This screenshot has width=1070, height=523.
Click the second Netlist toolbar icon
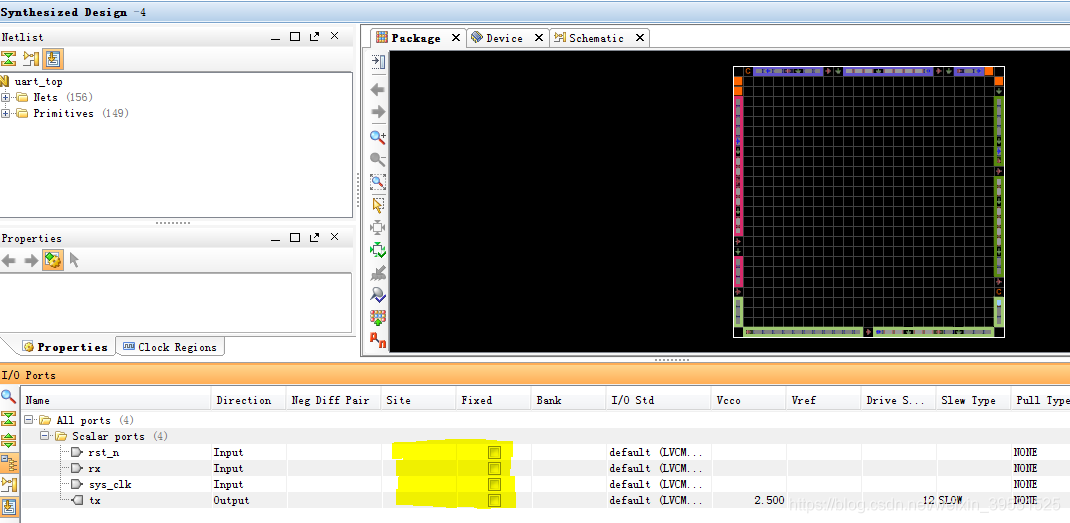tap(31, 59)
